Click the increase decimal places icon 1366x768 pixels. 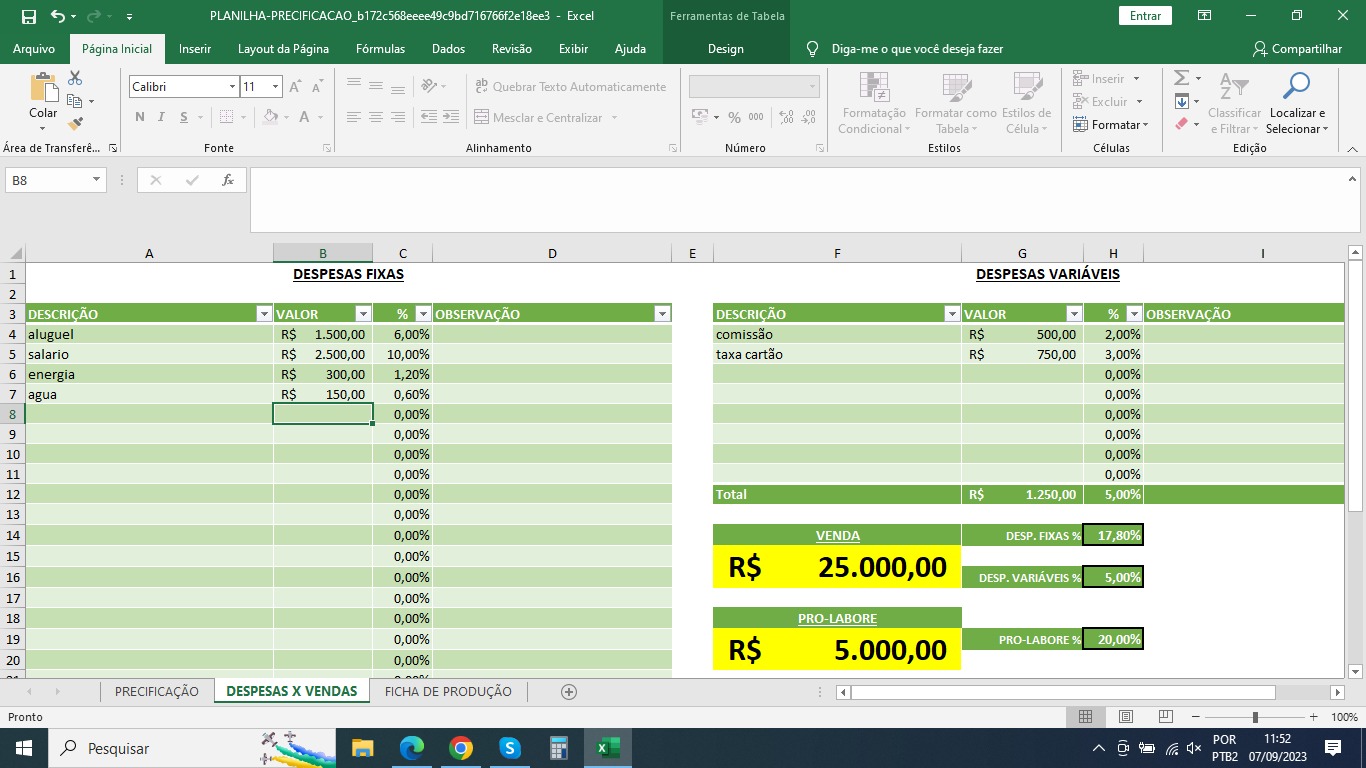[x=785, y=117]
